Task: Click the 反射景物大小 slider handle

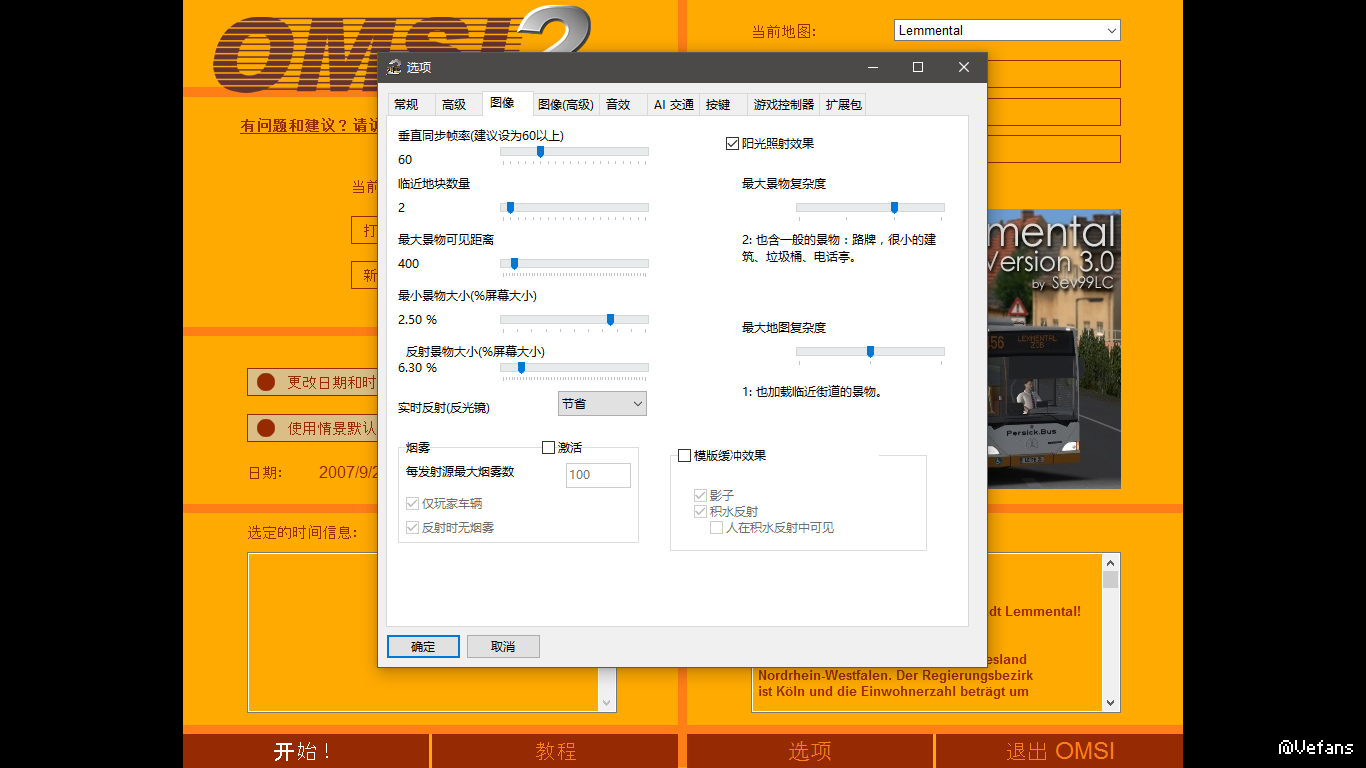Action: click(x=521, y=368)
